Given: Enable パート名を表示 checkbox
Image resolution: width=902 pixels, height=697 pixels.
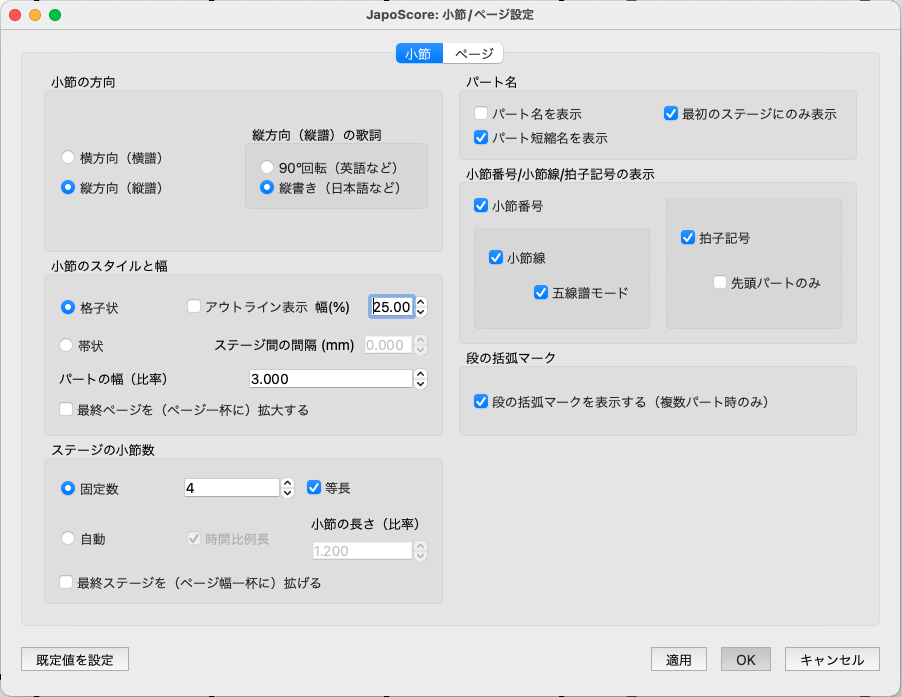Looking at the screenshot, I should point(481,114).
